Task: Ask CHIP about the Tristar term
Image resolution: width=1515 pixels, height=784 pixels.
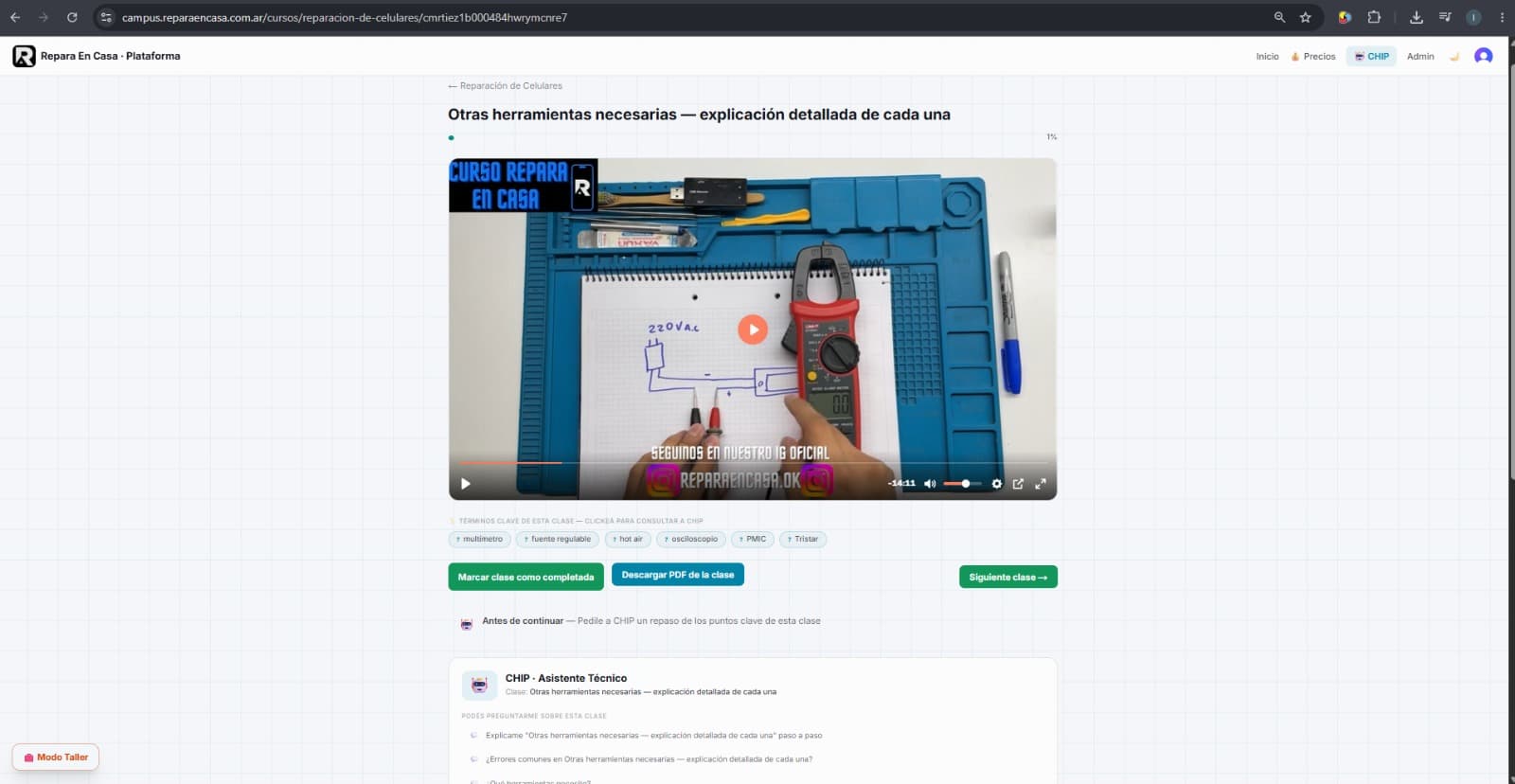Action: (x=803, y=539)
